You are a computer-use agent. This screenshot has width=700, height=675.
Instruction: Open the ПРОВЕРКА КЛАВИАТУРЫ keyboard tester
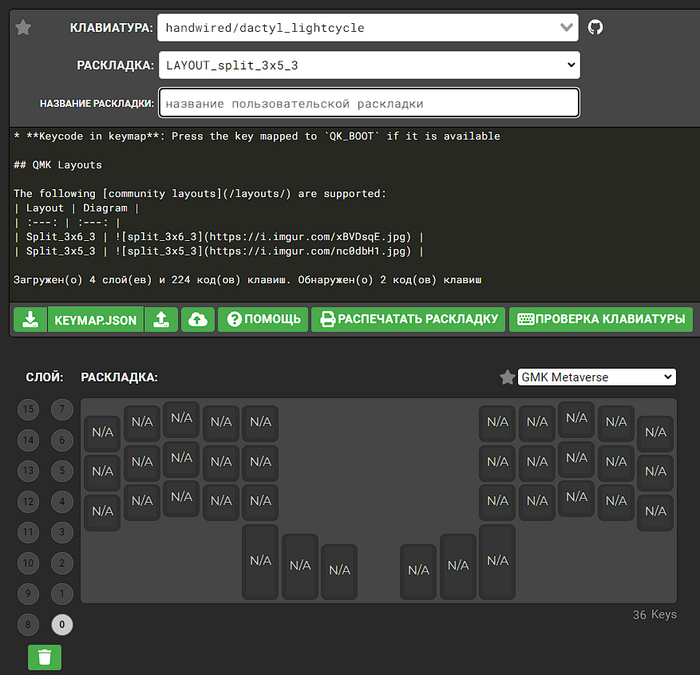(x=600, y=319)
